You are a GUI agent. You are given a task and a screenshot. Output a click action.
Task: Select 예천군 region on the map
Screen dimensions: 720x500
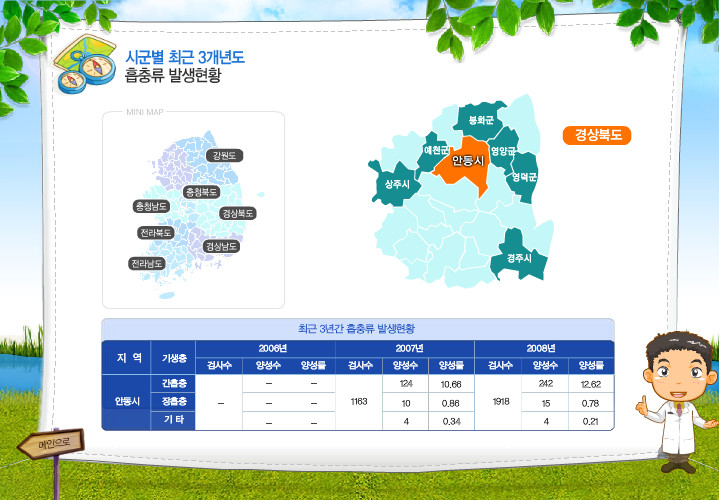click(436, 150)
